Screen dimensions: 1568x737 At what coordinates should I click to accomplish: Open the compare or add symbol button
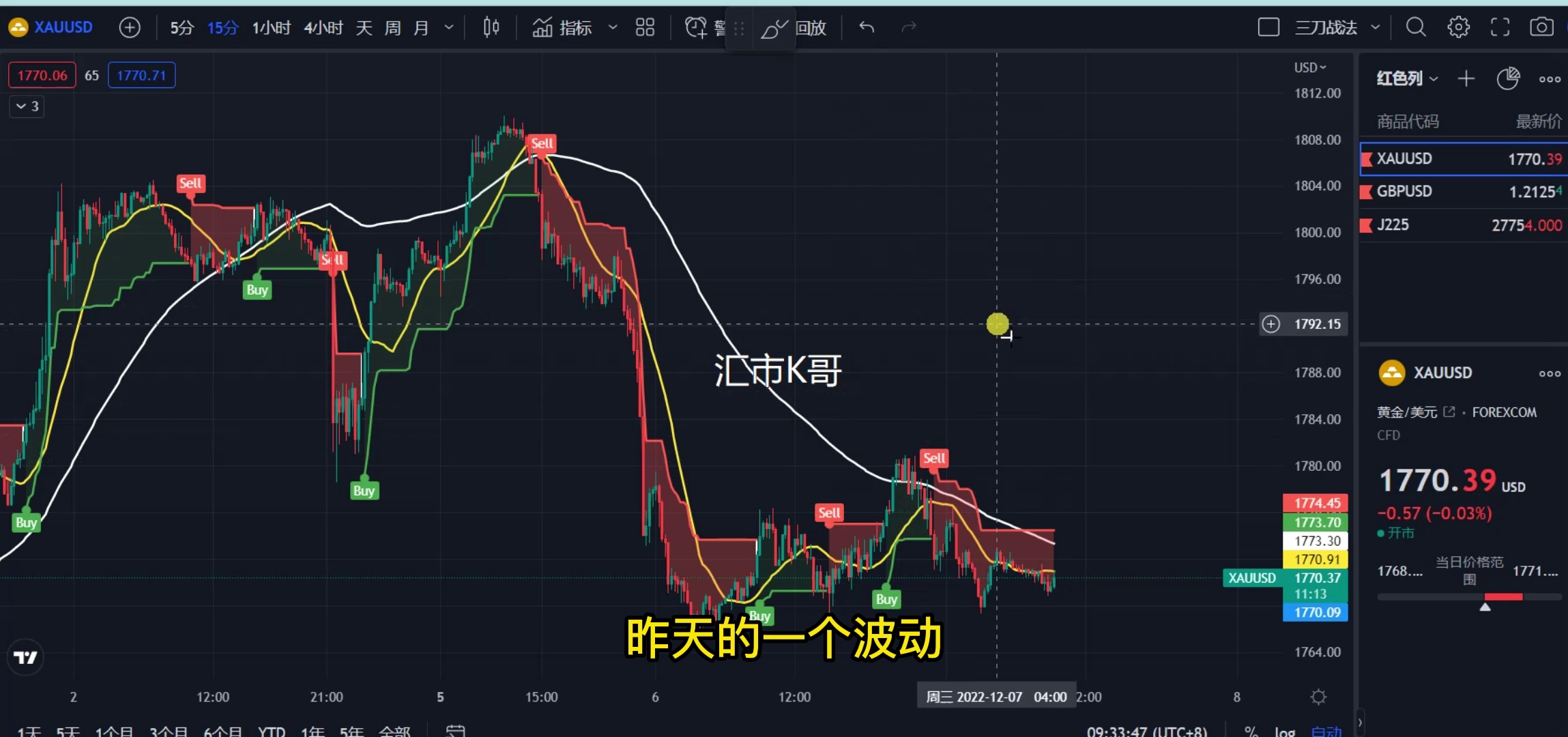[130, 27]
